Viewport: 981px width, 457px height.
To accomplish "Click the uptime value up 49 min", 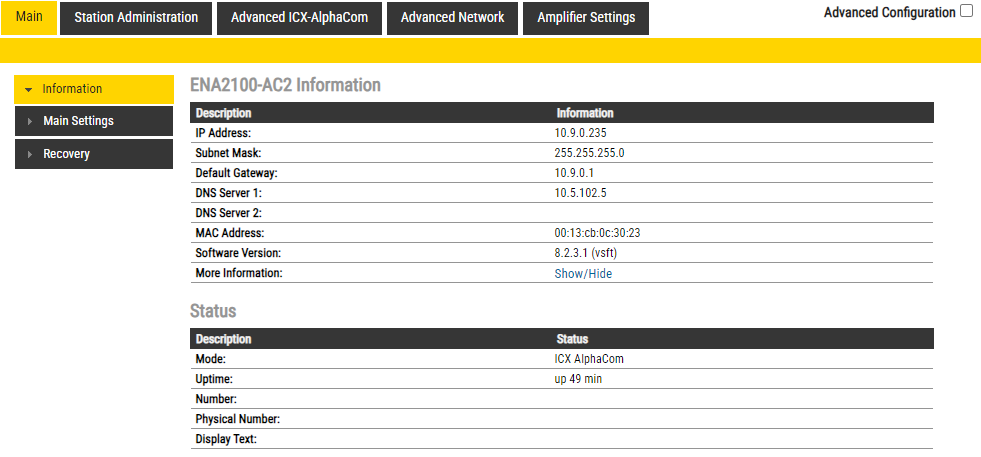I will [x=578, y=379].
